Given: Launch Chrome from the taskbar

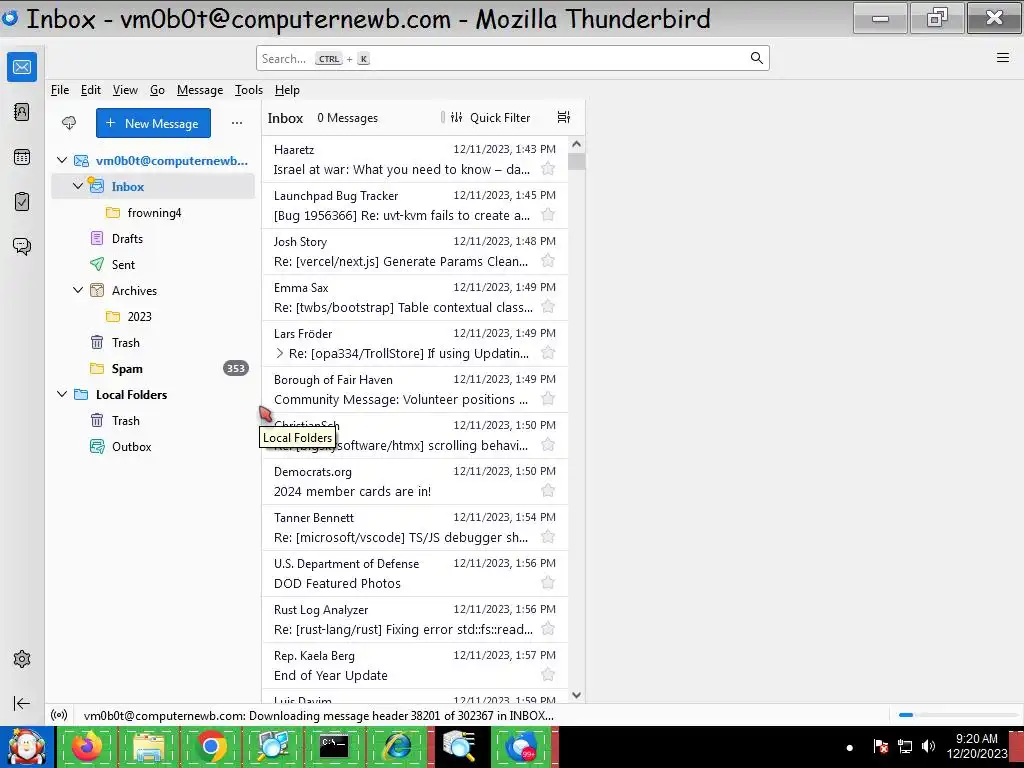Looking at the screenshot, I should click(x=210, y=746).
